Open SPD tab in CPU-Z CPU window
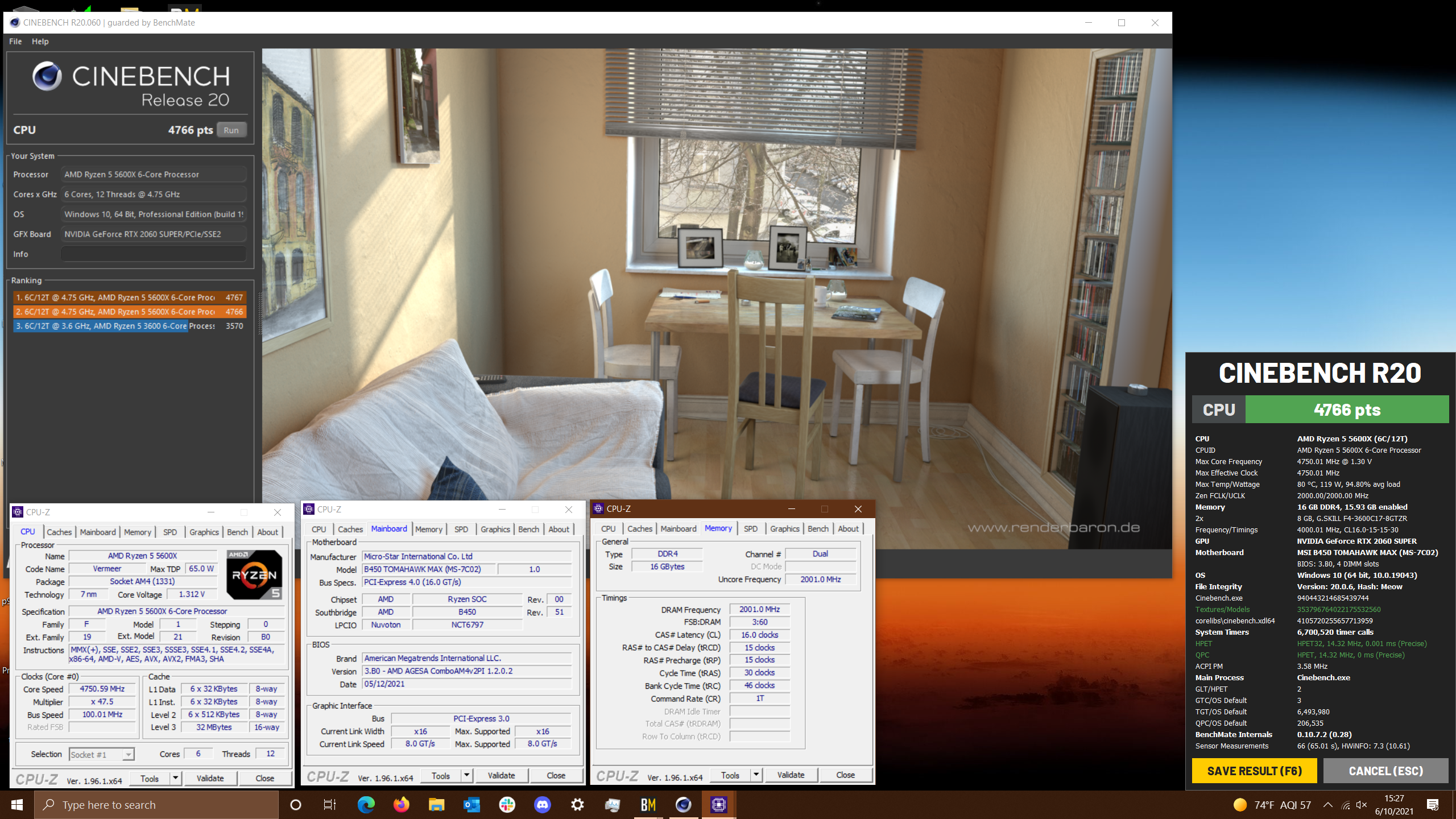Screen dimensions: 1456x819 point(170,532)
